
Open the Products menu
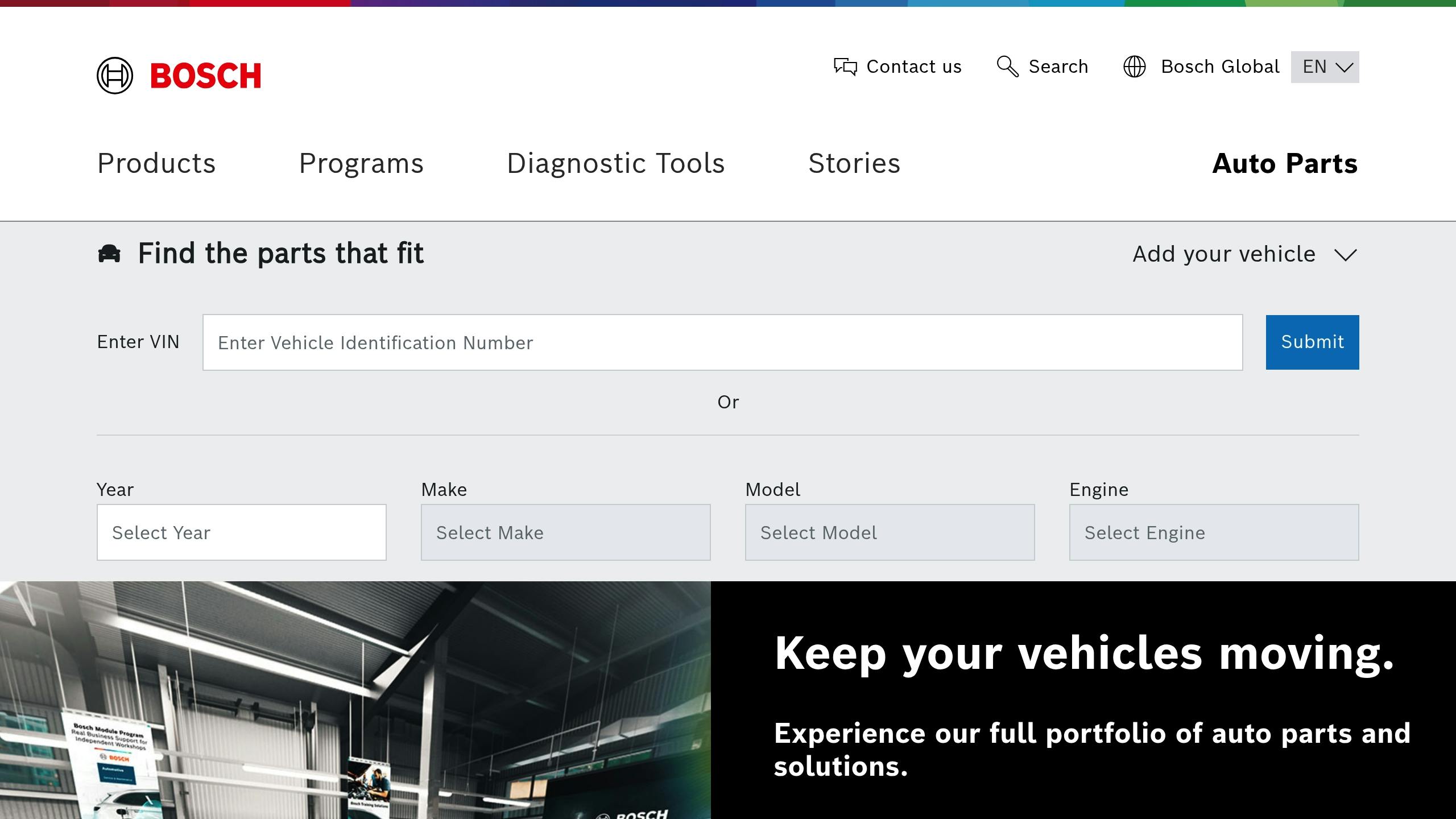156,163
